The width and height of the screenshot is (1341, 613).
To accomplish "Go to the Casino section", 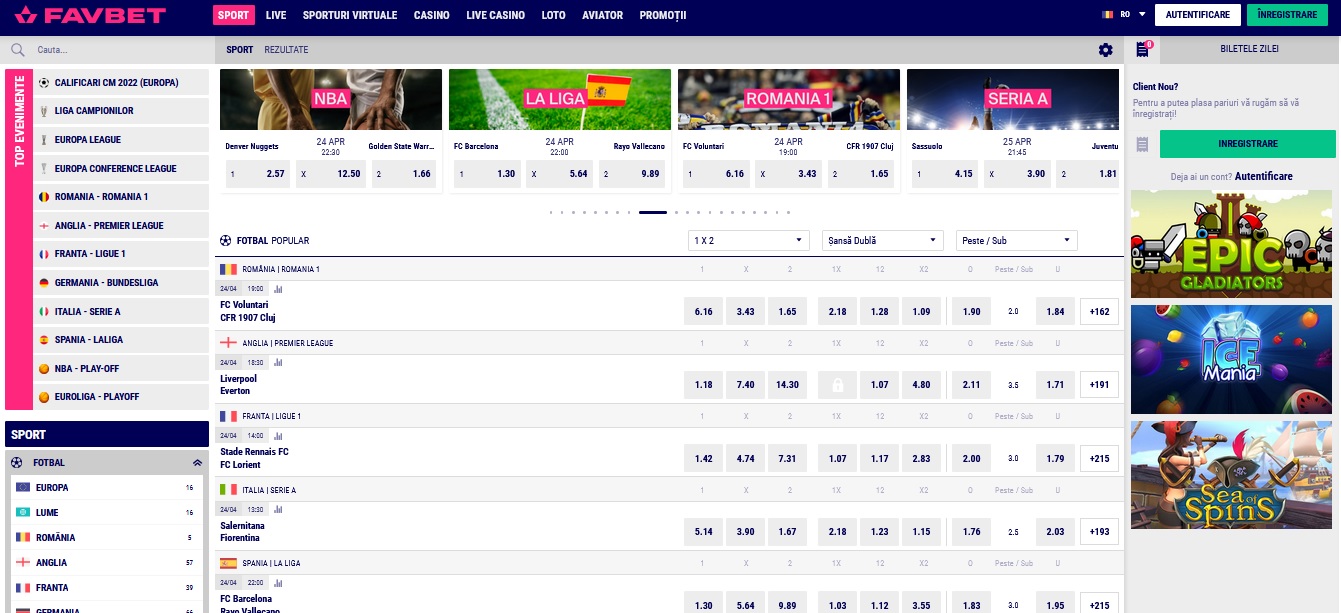I will pyautogui.click(x=431, y=16).
